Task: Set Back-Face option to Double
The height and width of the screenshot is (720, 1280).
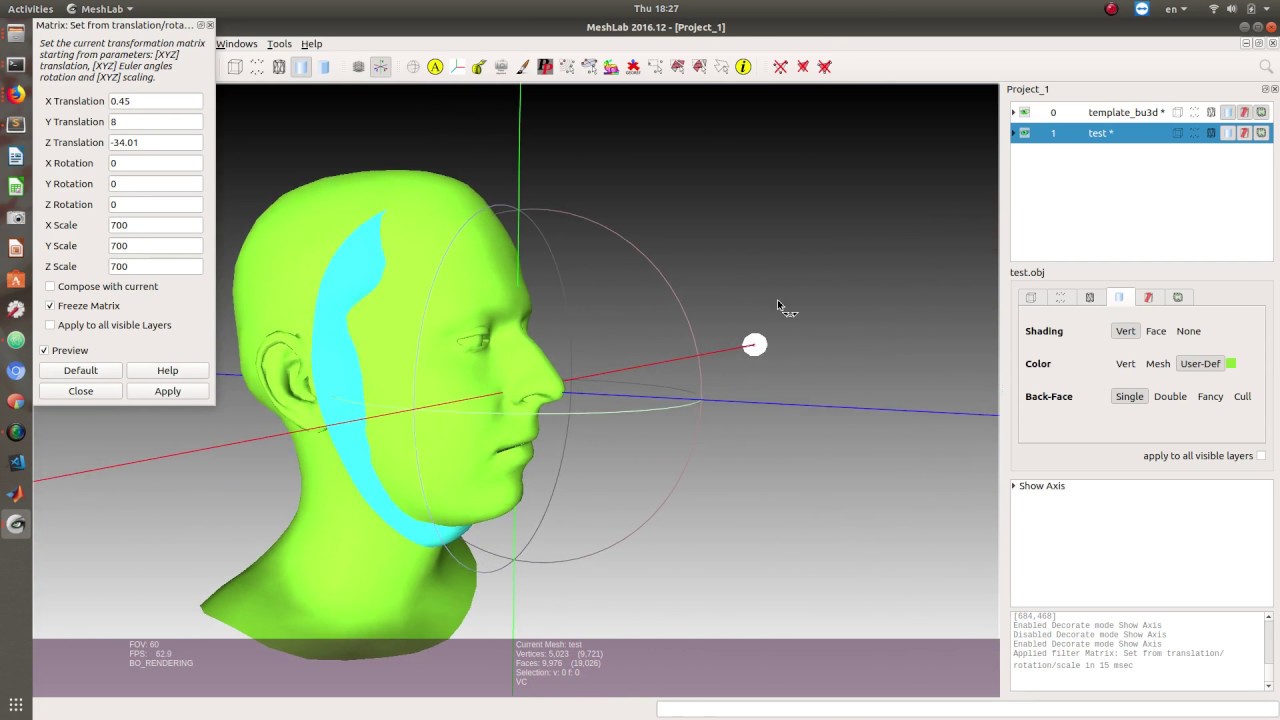Action: coord(1170,396)
